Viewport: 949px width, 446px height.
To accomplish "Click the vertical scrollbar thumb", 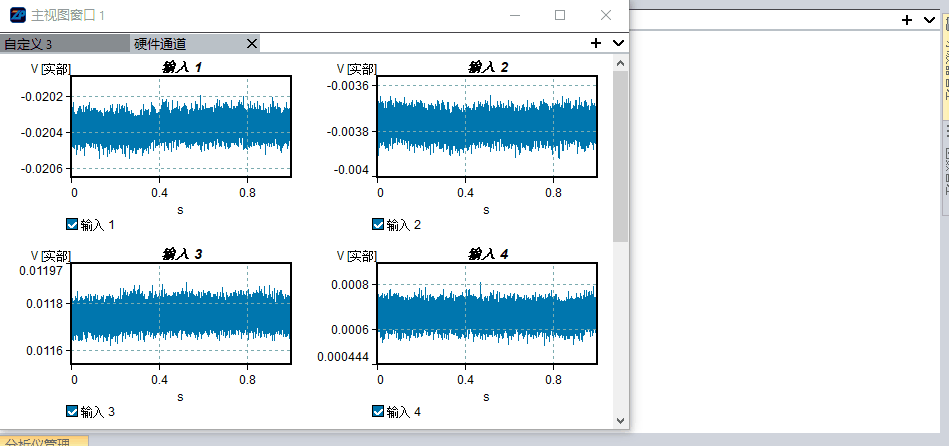I will click(620, 155).
